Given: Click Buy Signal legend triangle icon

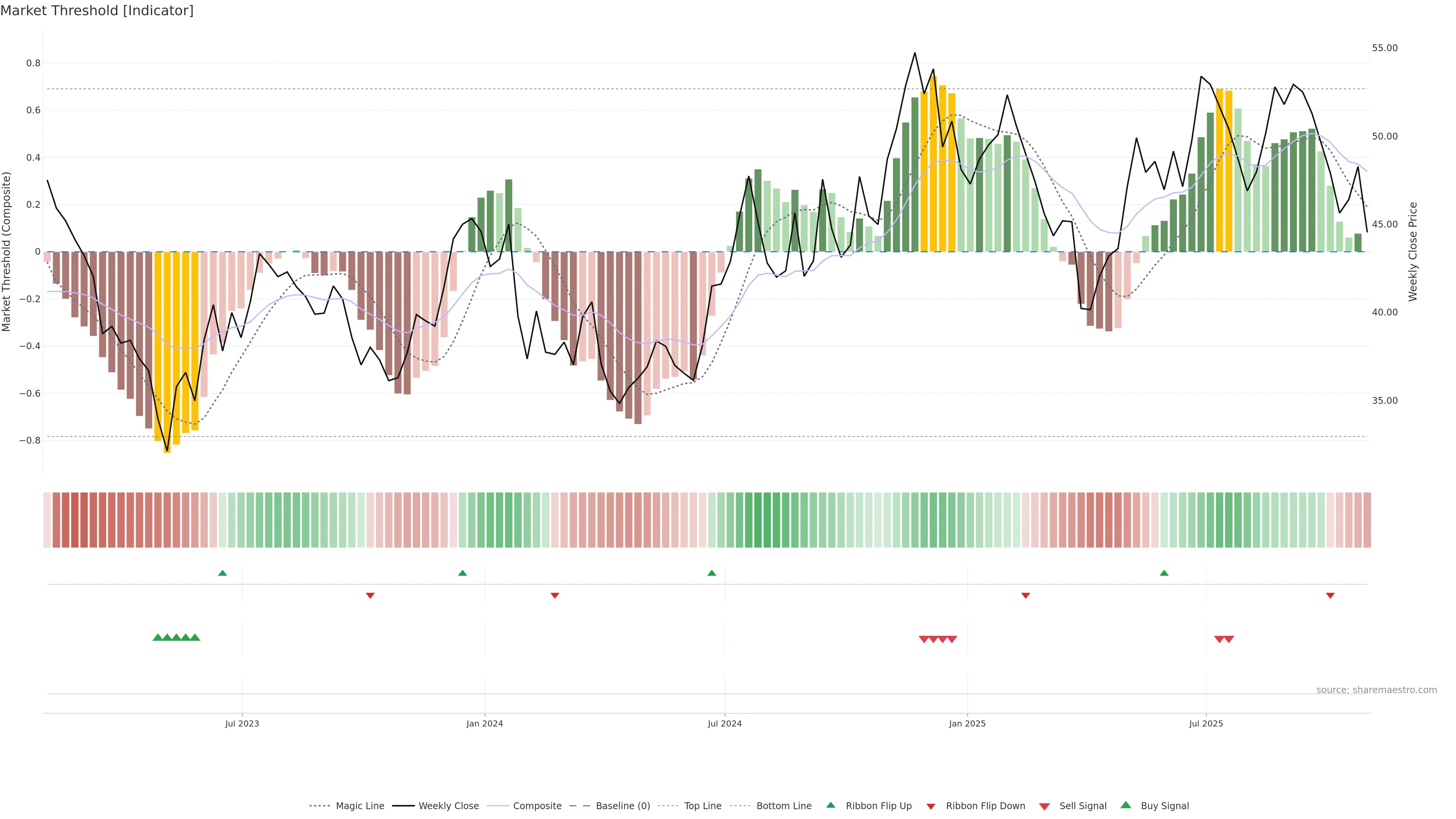Looking at the screenshot, I should tap(1126, 805).
